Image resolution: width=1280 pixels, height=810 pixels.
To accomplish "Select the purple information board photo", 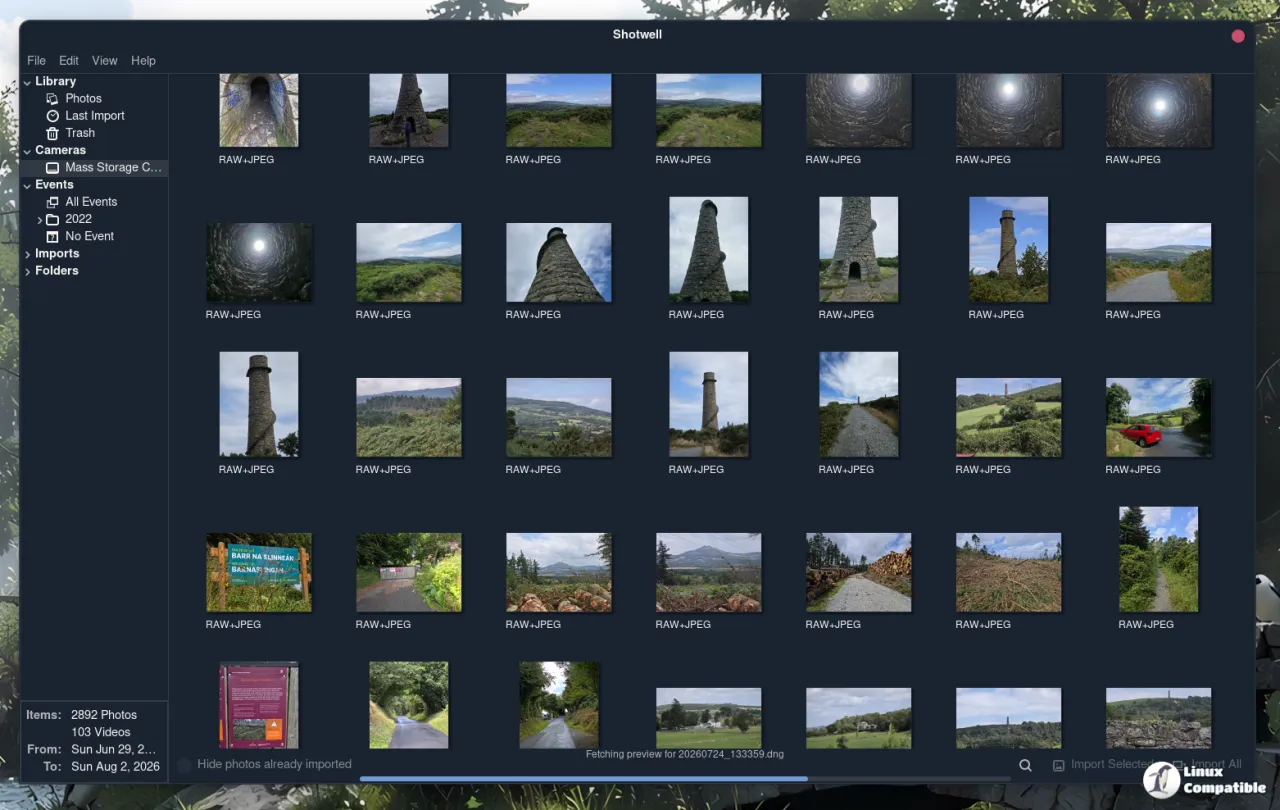I will pyautogui.click(x=258, y=705).
